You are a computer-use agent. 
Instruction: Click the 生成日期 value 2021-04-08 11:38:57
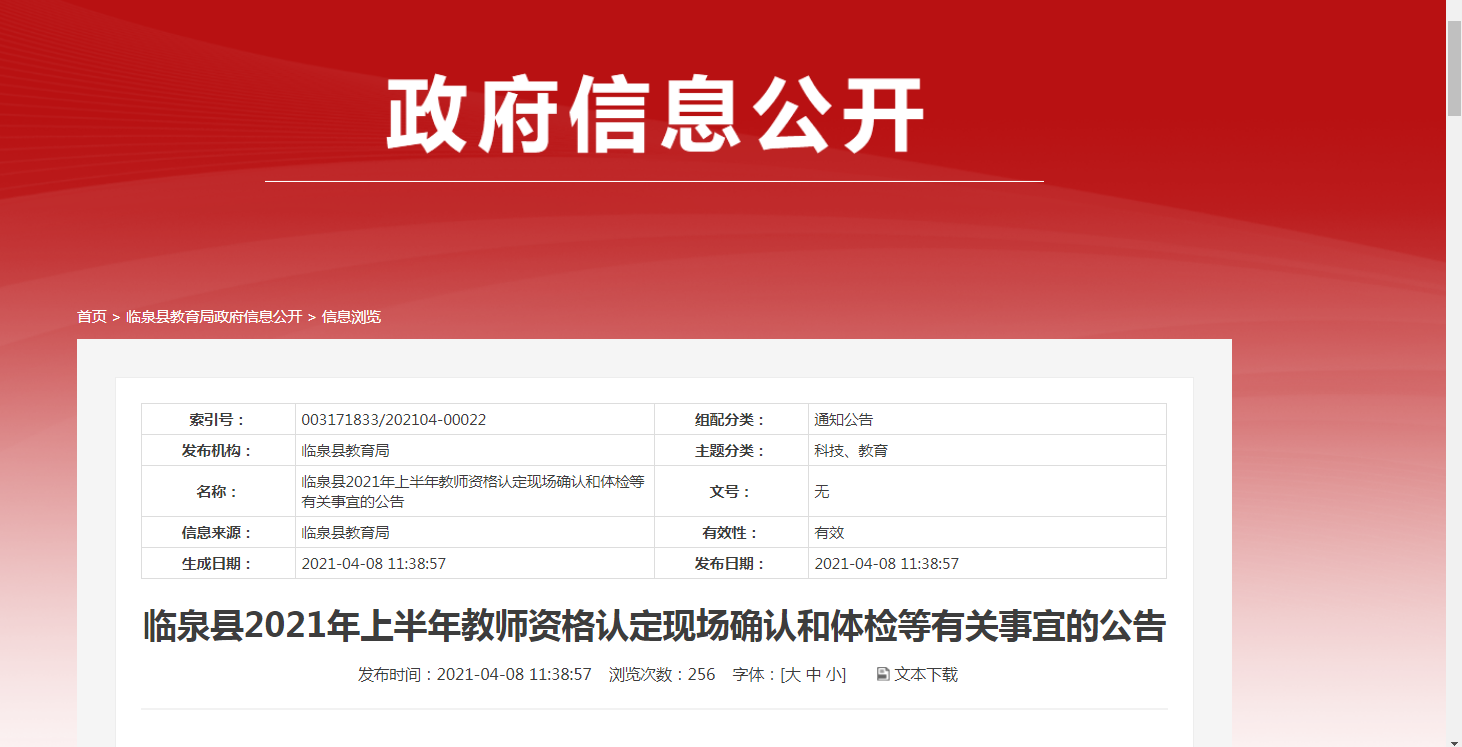[x=374, y=564]
